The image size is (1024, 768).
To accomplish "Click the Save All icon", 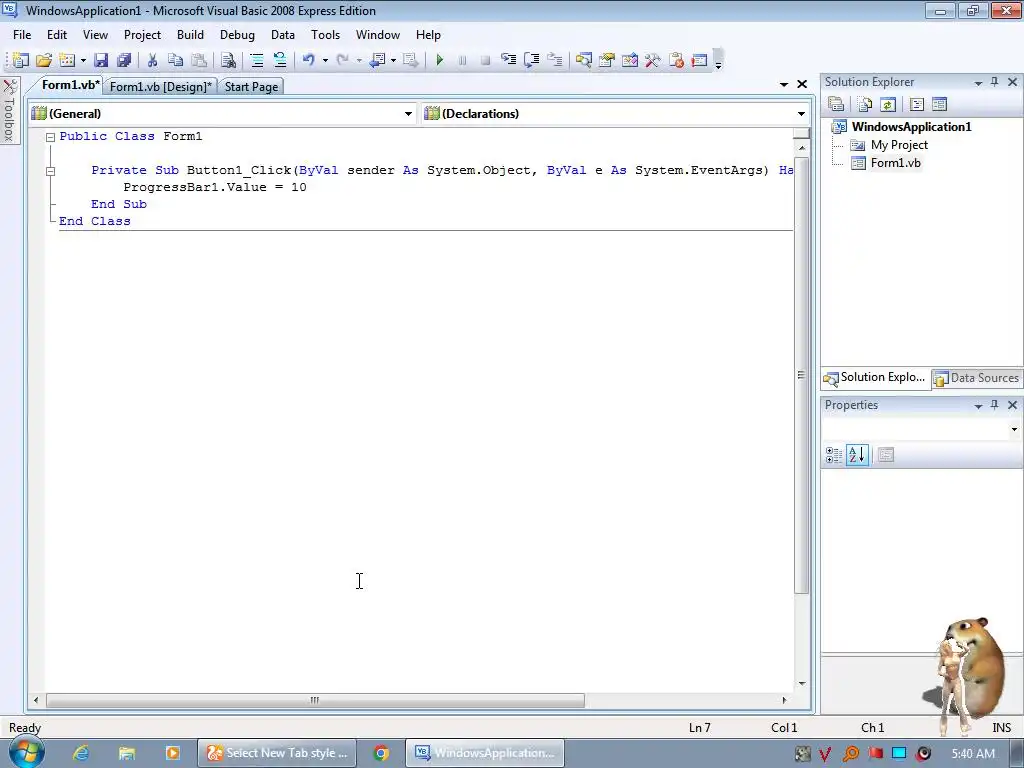I will point(123,60).
